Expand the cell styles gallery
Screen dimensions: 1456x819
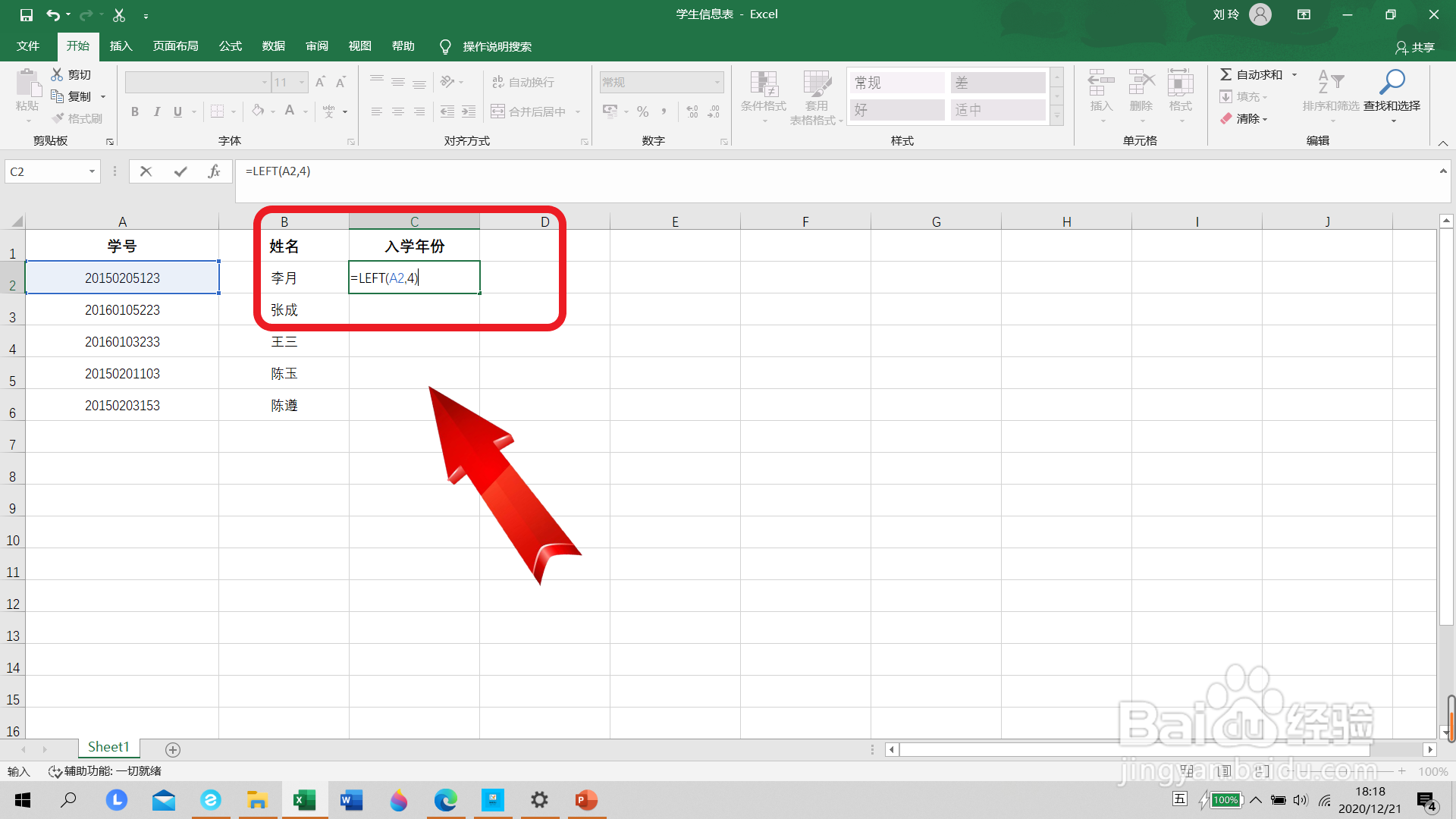click(1057, 115)
